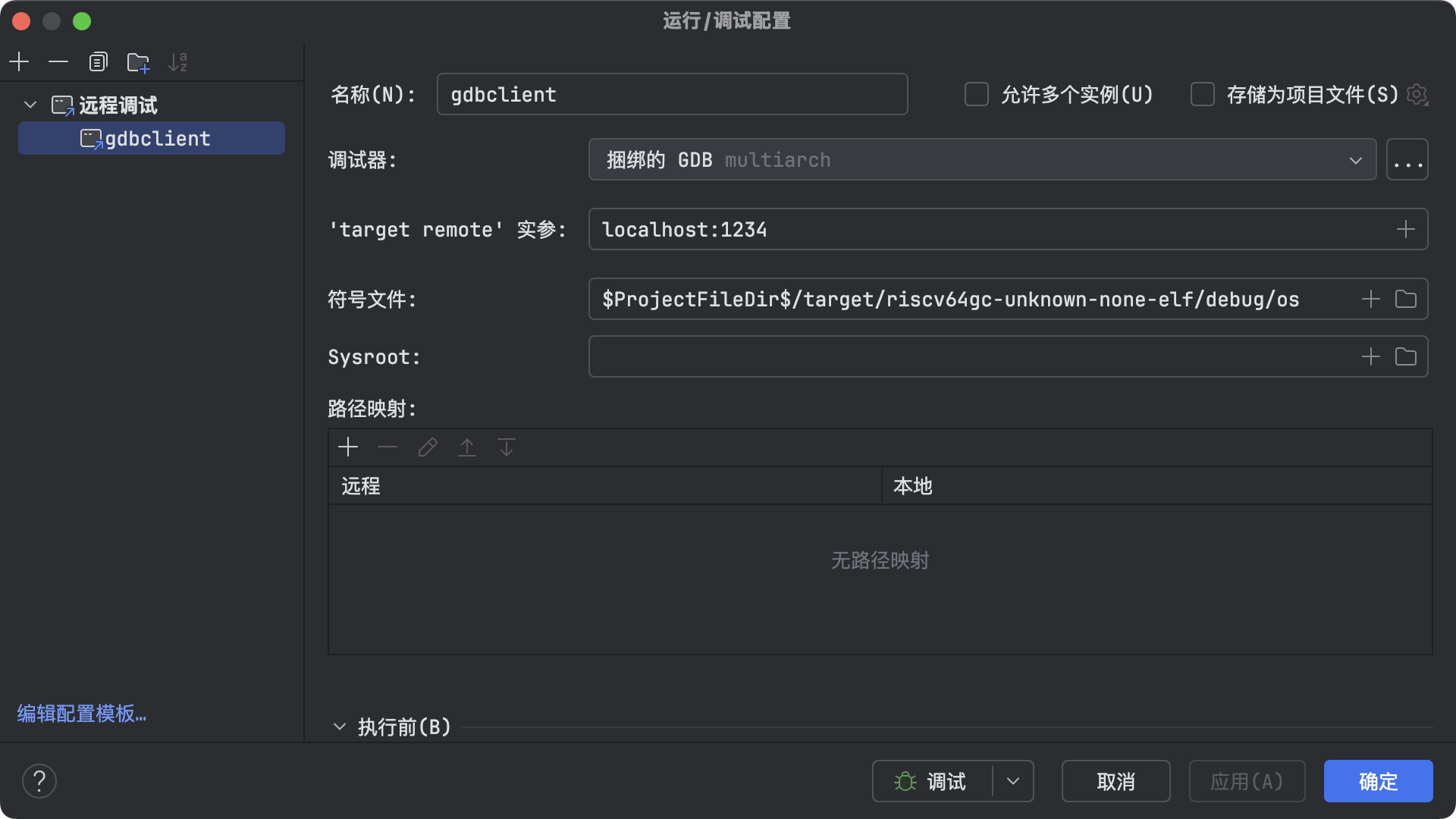Remove the selected configuration with minus icon
Screen dimensions: 1456x819
pyautogui.click(x=58, y=61)
